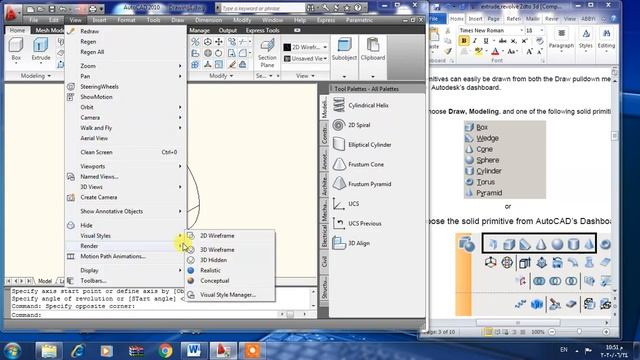Choose Frustum Pyramid from tool palette
640x360 pixels.
(x=362, y=184)
